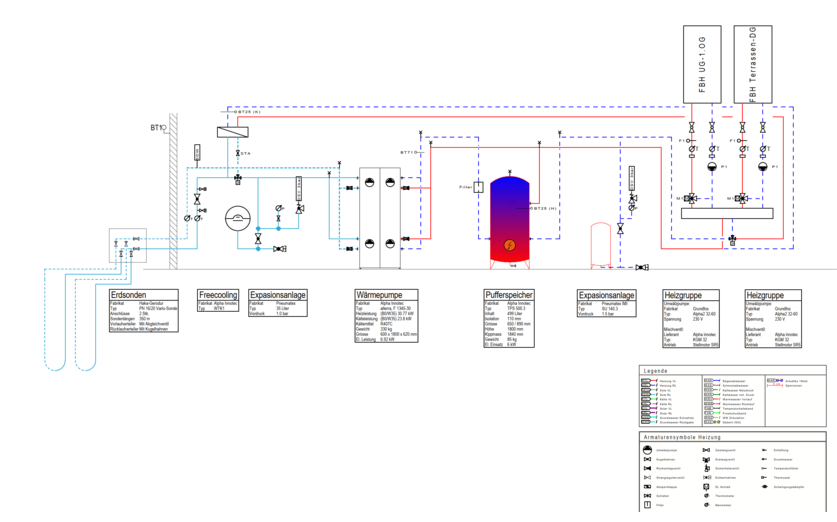Select the FBH UG-1.OG box

(x=702, y=64)
